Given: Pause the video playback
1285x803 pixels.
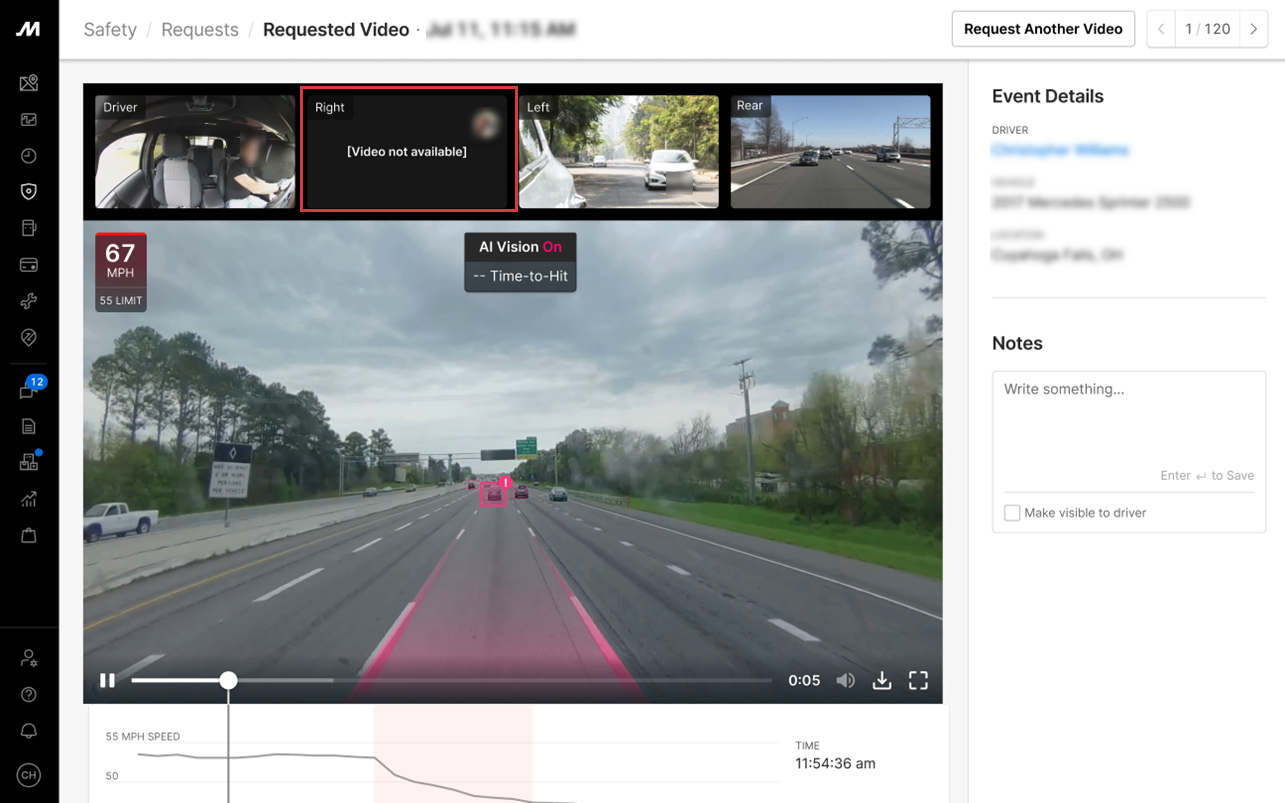Looking at the screenshot, I should pyautogui.click(x=107, y=681).
